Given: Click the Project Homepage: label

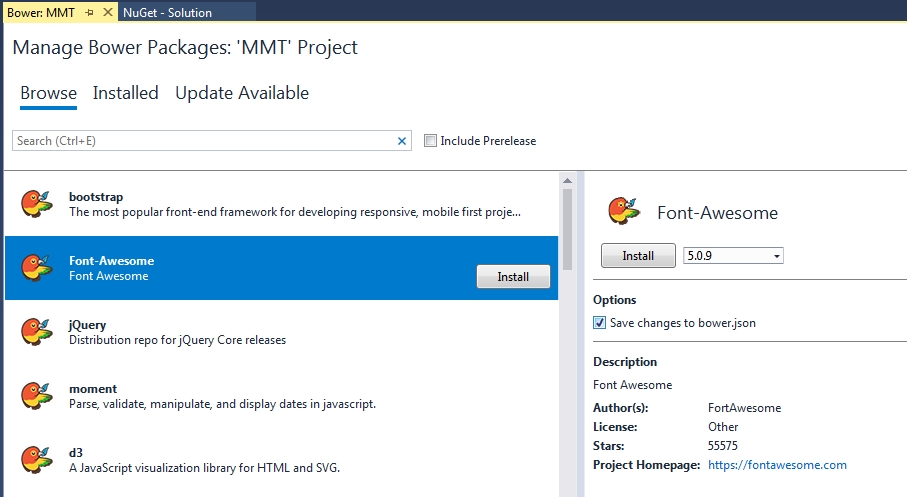Looking at the screenshot, I should [x=646, y=465].
